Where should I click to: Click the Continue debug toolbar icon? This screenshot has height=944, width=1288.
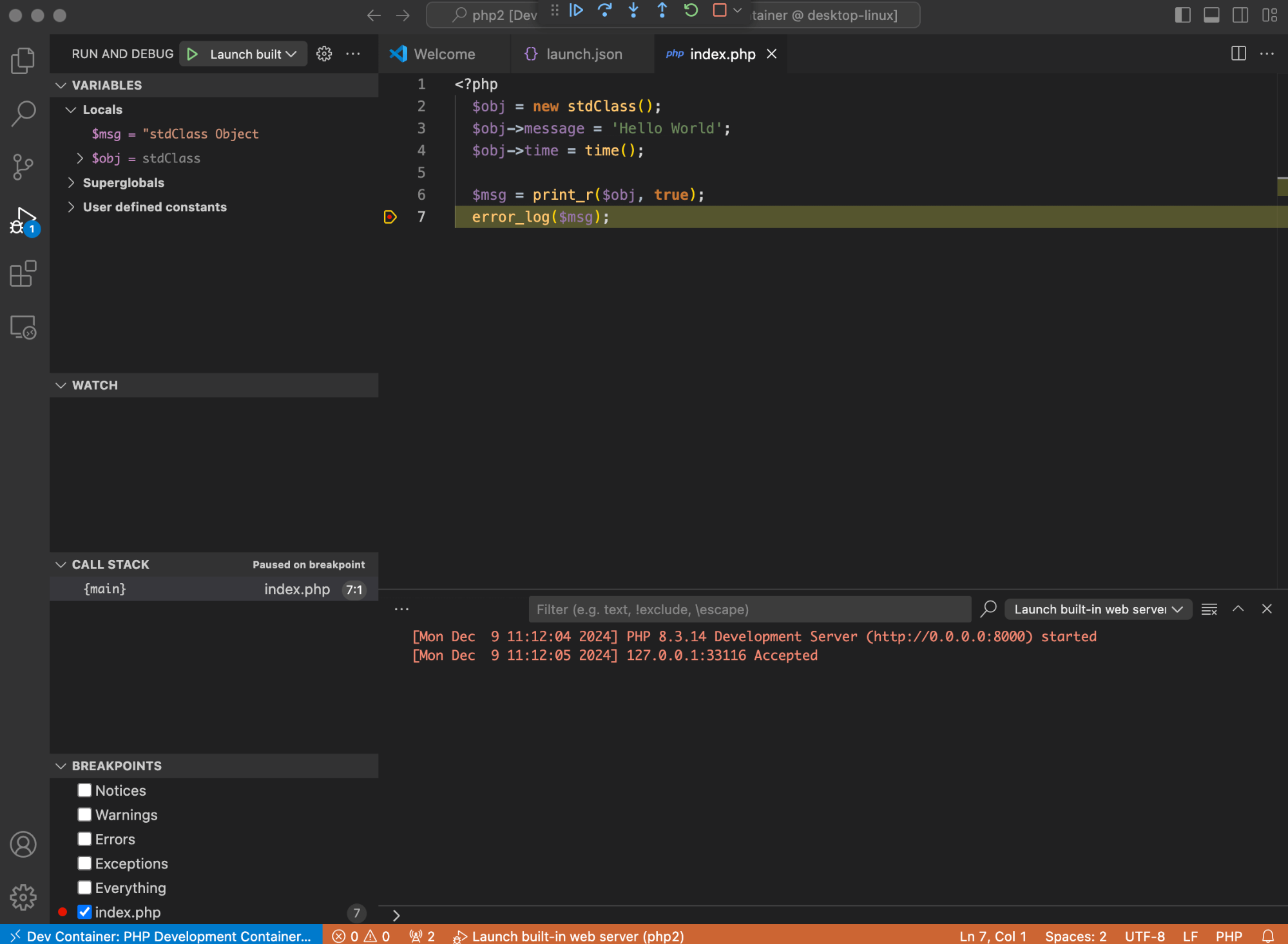pos(577,10)
